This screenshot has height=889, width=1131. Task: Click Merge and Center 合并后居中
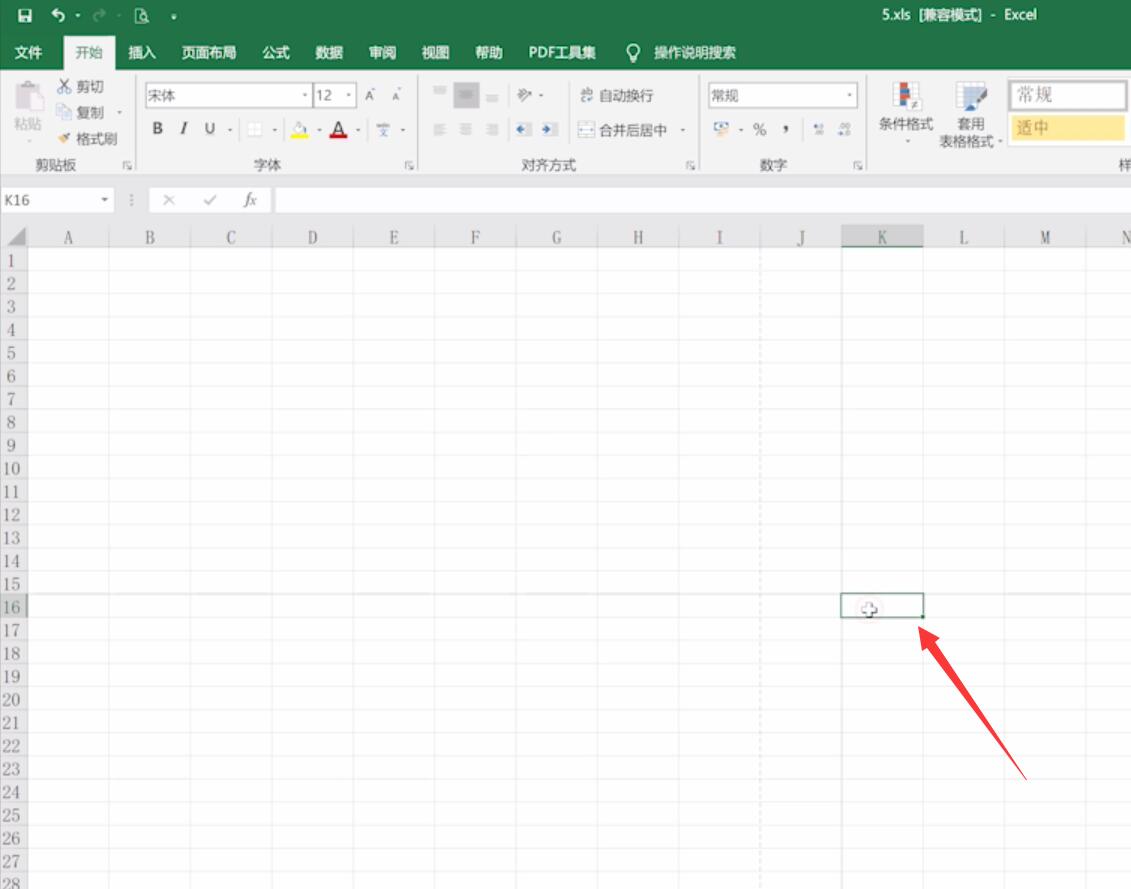coord(624,130)
